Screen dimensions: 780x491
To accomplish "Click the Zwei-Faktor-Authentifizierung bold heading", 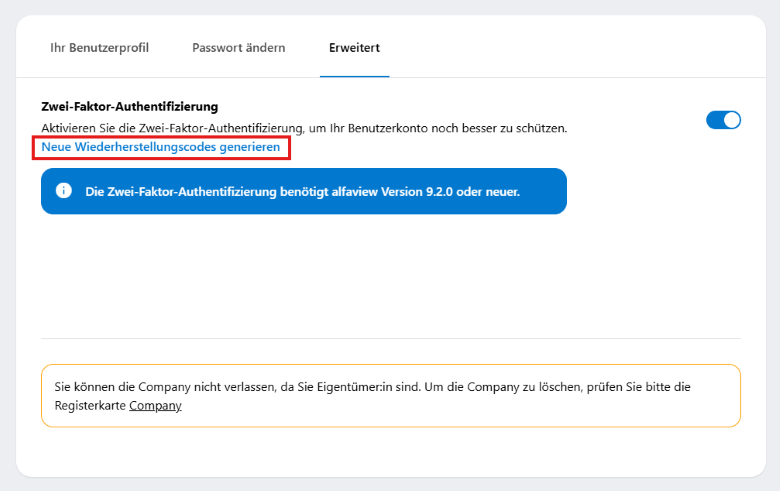I will [x=129, y=106].
